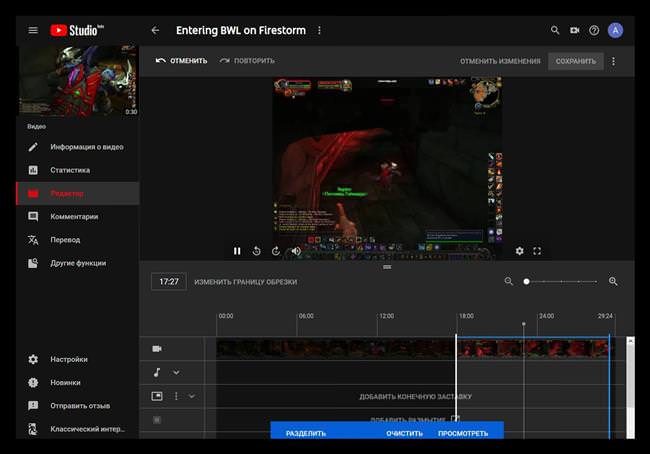Viewport: 650px width, 454px height.
Task: Click the end screen track icon
Action: point(157,396)
